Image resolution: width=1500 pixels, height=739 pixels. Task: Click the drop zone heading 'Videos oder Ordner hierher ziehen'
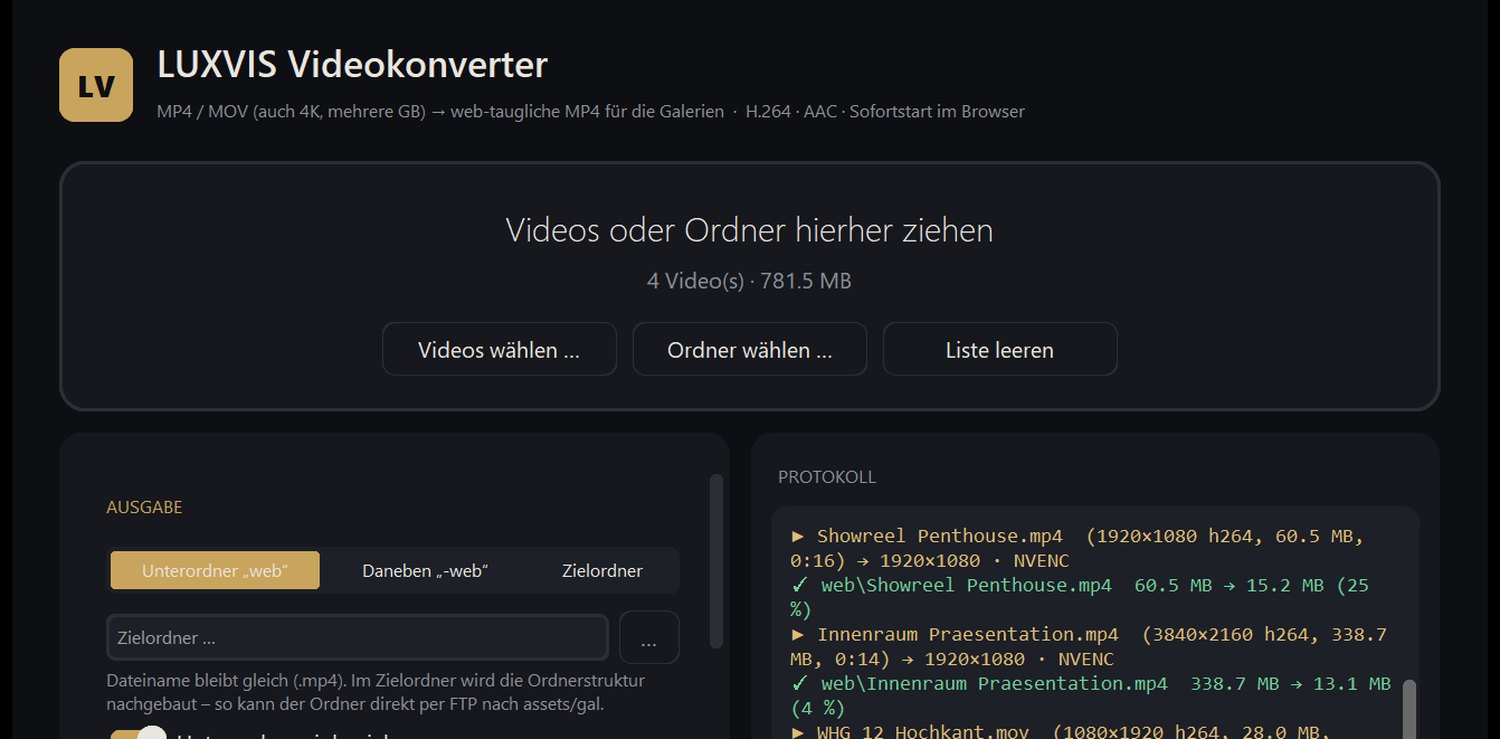click(750, 230)
